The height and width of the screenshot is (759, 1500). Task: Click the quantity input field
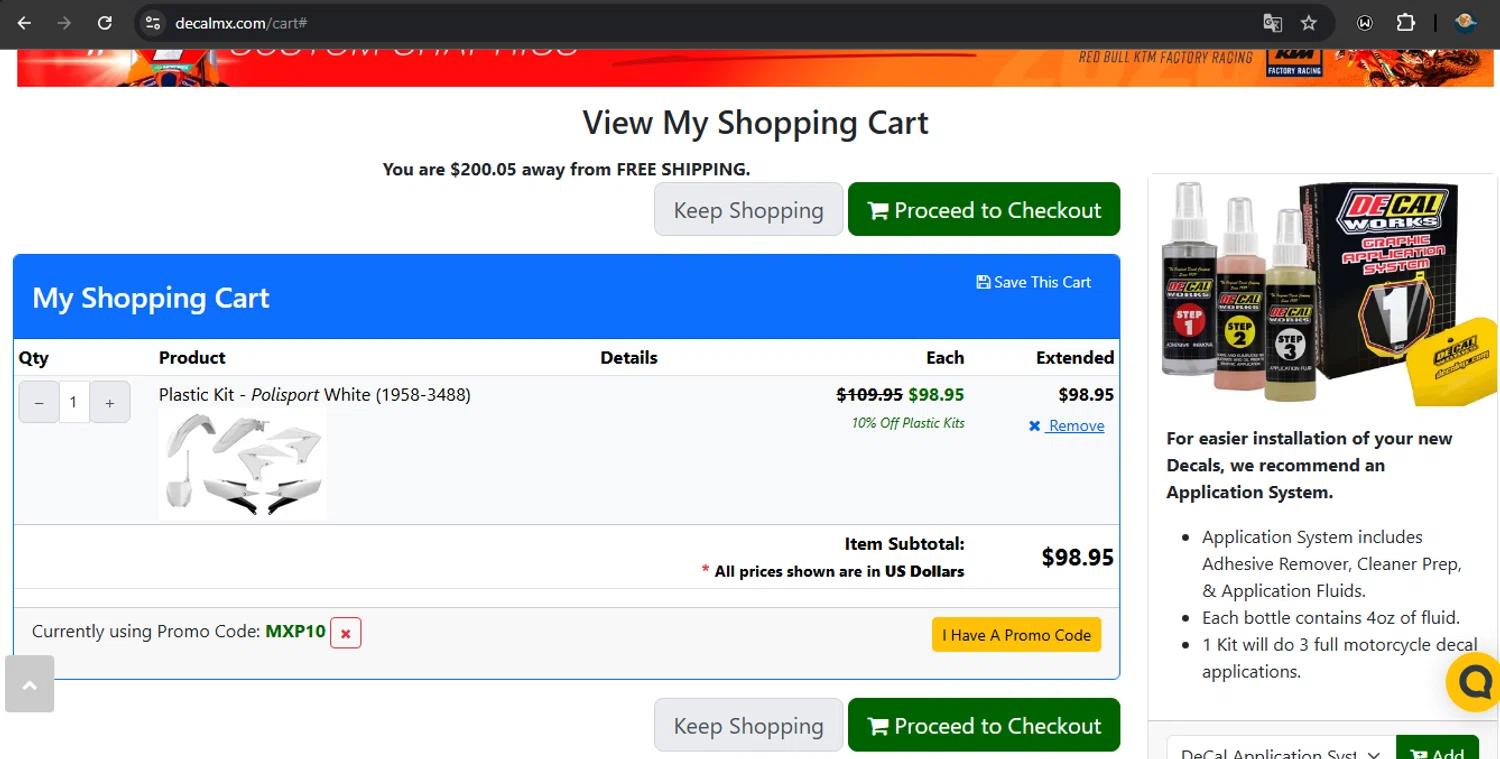pos(74,402)
